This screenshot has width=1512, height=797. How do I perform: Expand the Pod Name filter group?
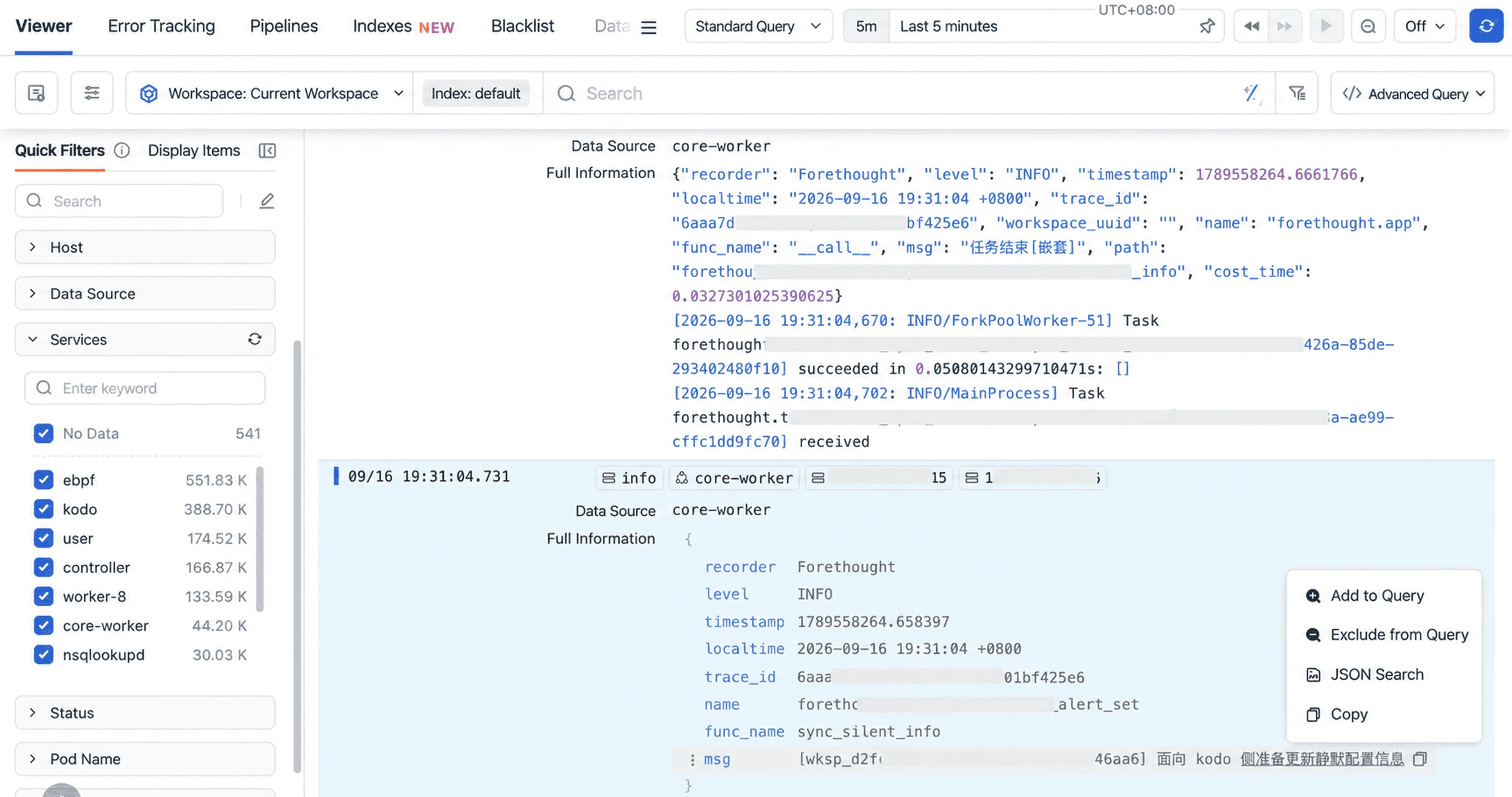point(145,759)
